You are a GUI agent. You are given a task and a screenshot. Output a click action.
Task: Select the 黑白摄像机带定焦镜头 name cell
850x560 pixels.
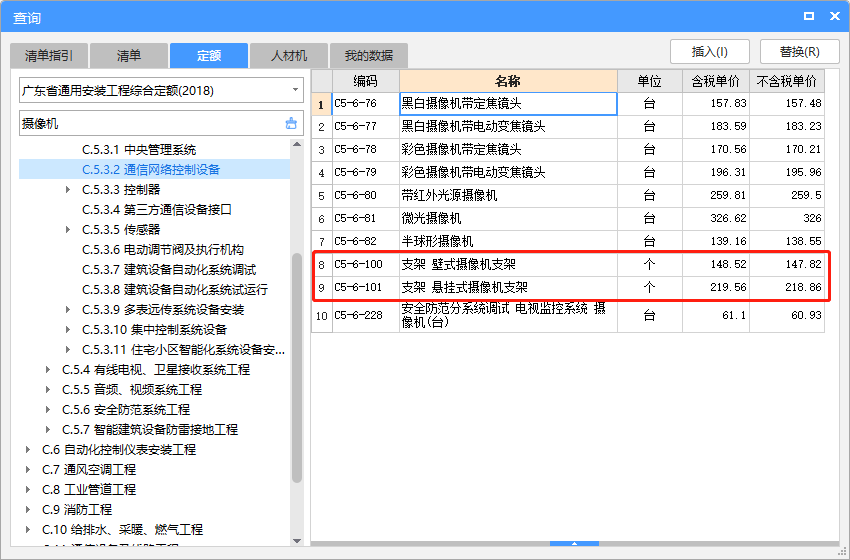(x=508, y=104)
